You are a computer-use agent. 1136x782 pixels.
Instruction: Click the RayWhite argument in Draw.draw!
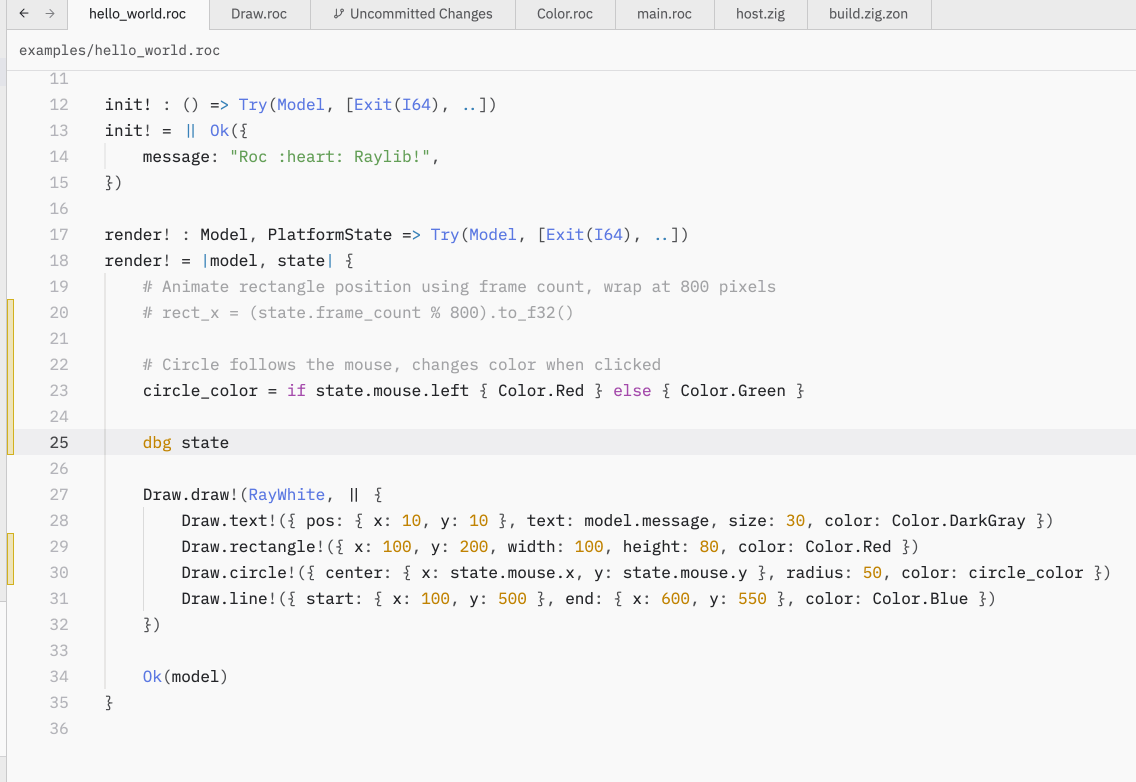click(x=287, y=494)
